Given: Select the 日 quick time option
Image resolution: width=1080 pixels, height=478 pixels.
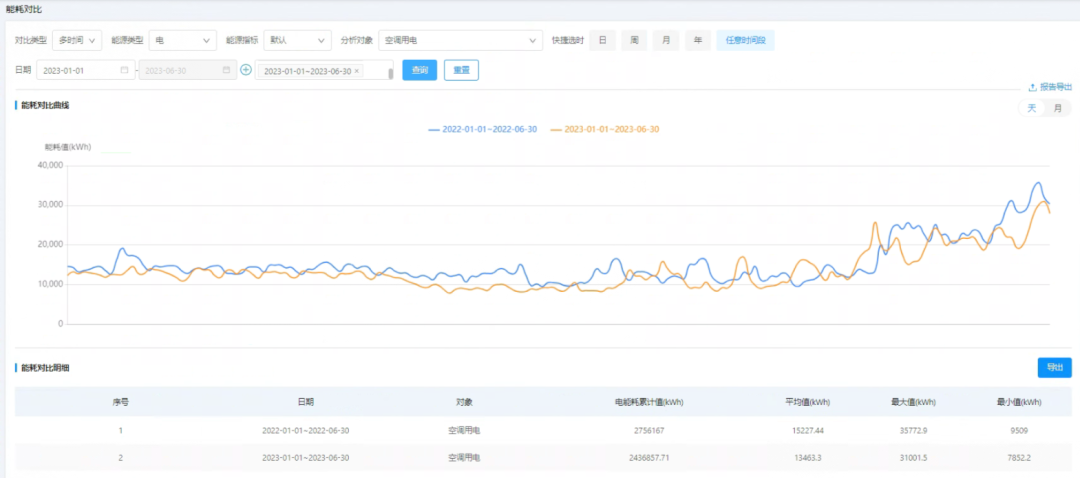Looking at the screenshot, I should [x=601, y=40].
